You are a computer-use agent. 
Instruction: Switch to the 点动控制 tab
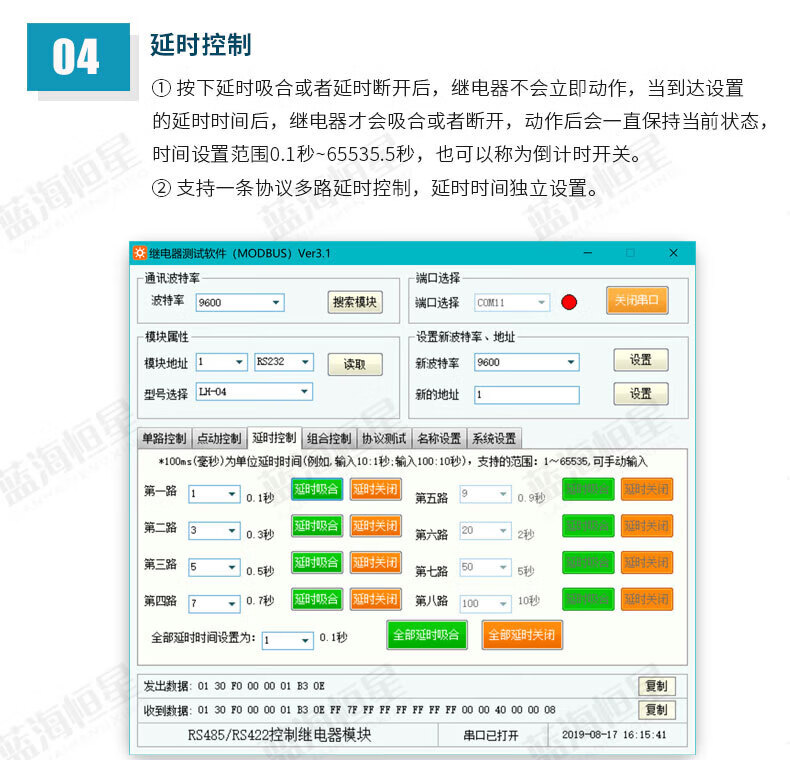coord(219,438)
